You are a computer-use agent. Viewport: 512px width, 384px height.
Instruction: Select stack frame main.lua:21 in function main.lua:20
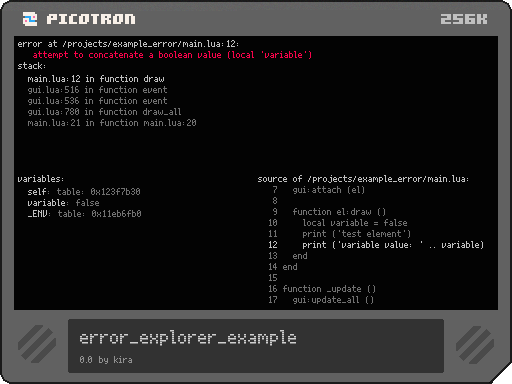[x=112, y=123]
